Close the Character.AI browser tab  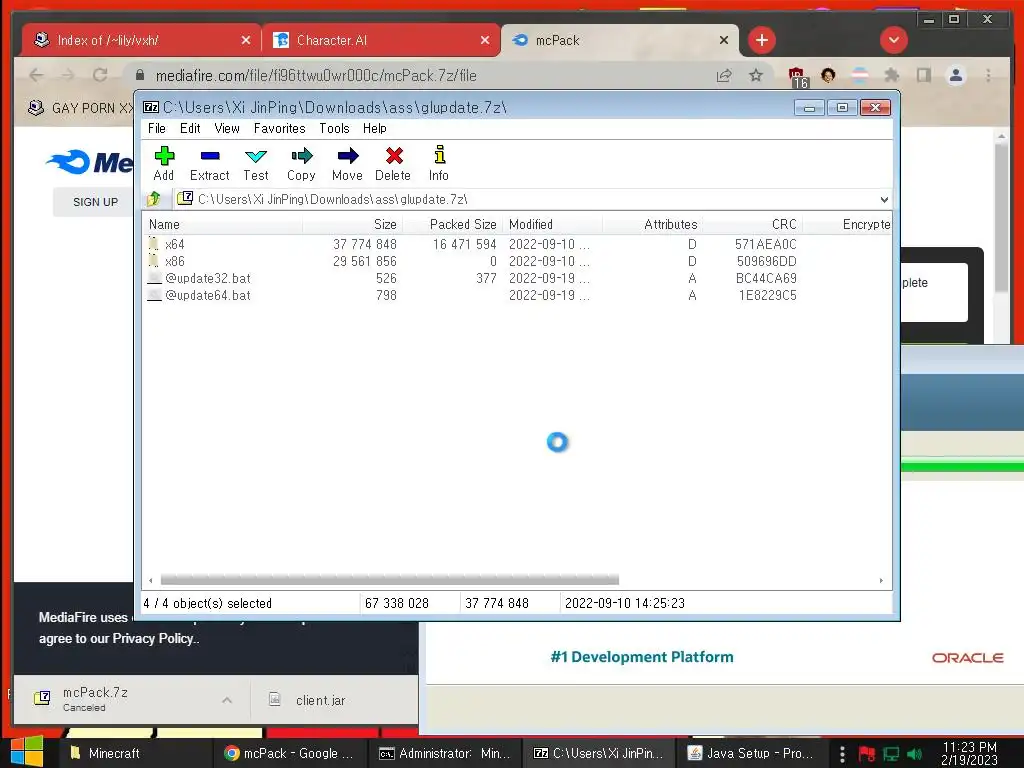pyautogui.click(x=485, y=40)
